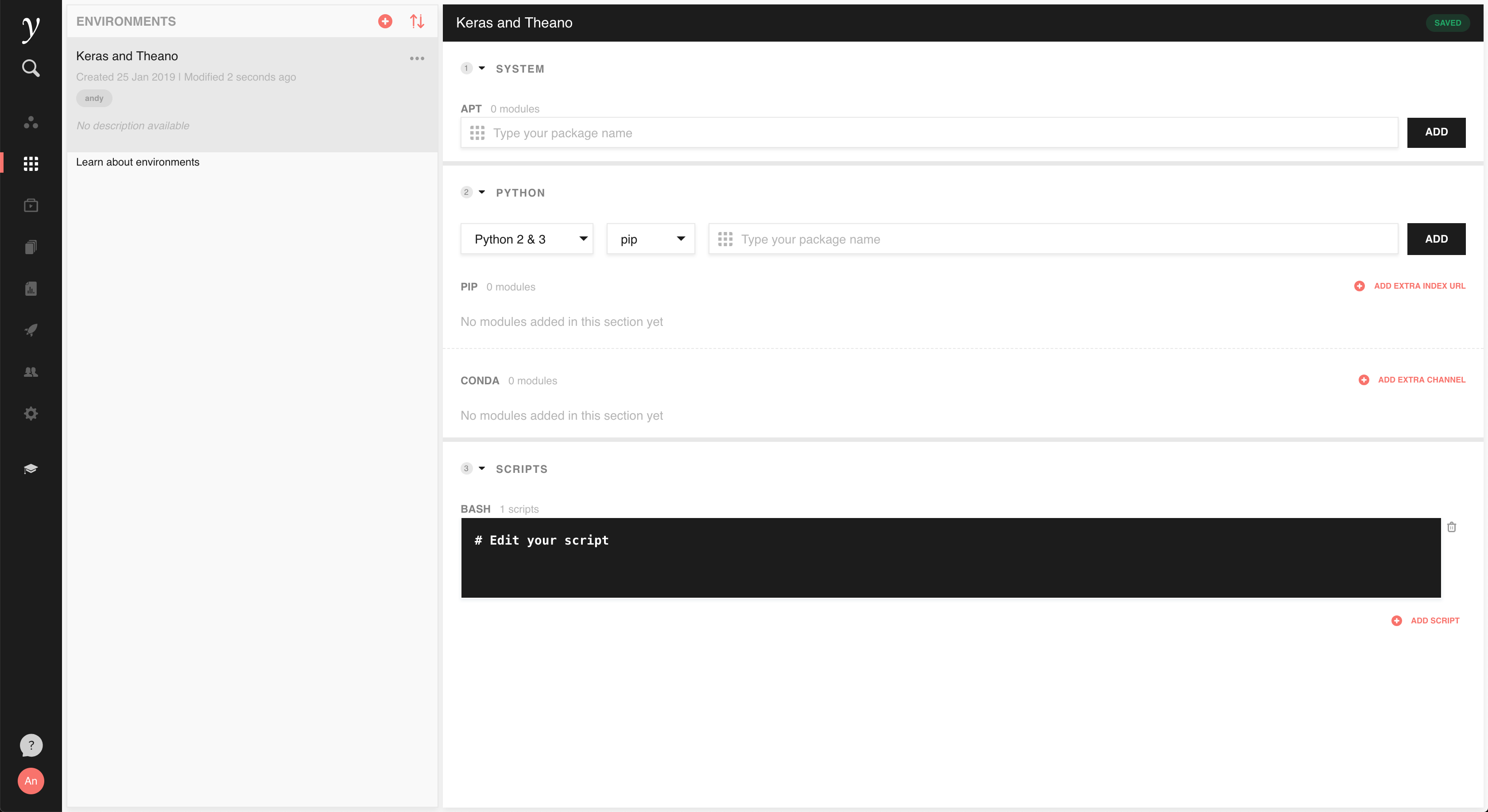Viewport: 1488px width, 812px height.
Task: Add new environment with red plus icon
Action: point(385,21)
